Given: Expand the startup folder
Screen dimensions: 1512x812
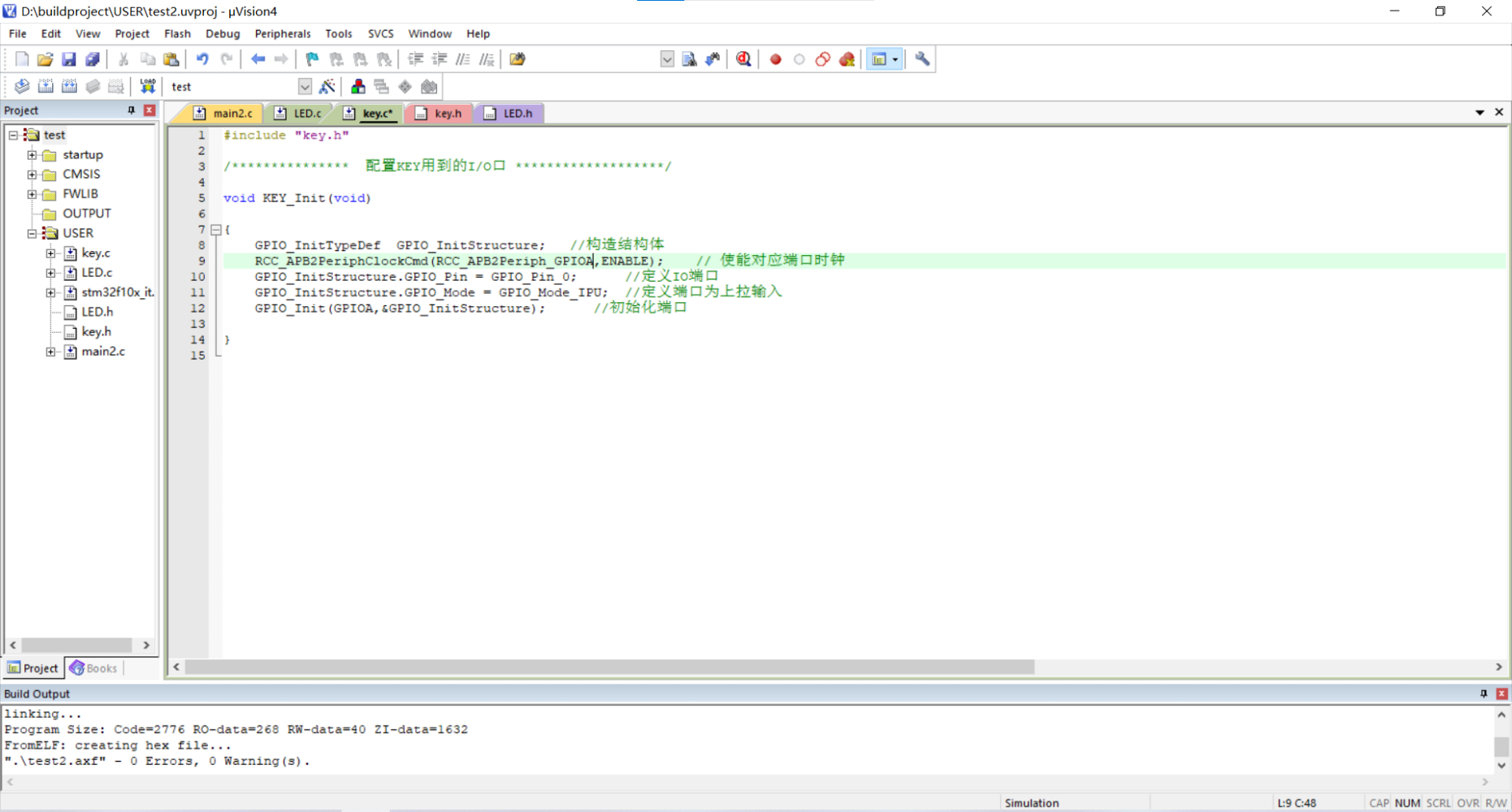Looking at the screenshot, I should click(32, 154).
